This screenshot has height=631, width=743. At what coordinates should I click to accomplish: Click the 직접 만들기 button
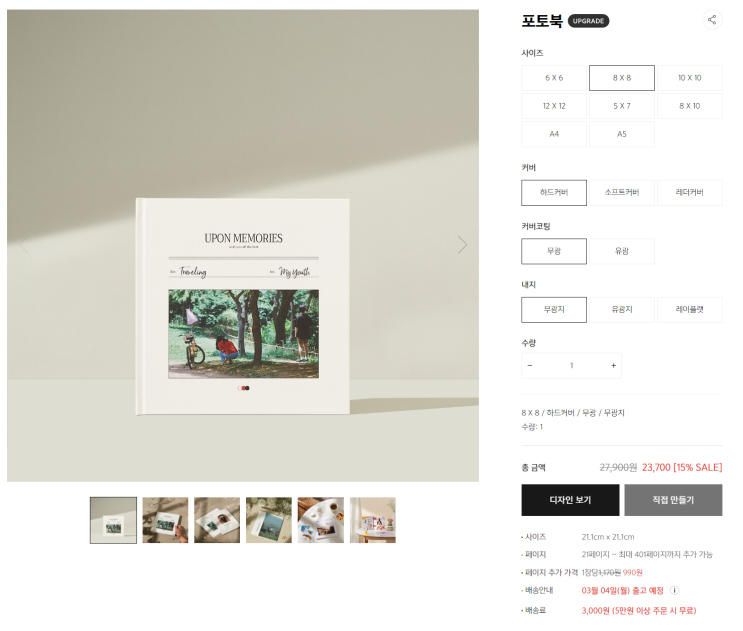pos(673,500)
